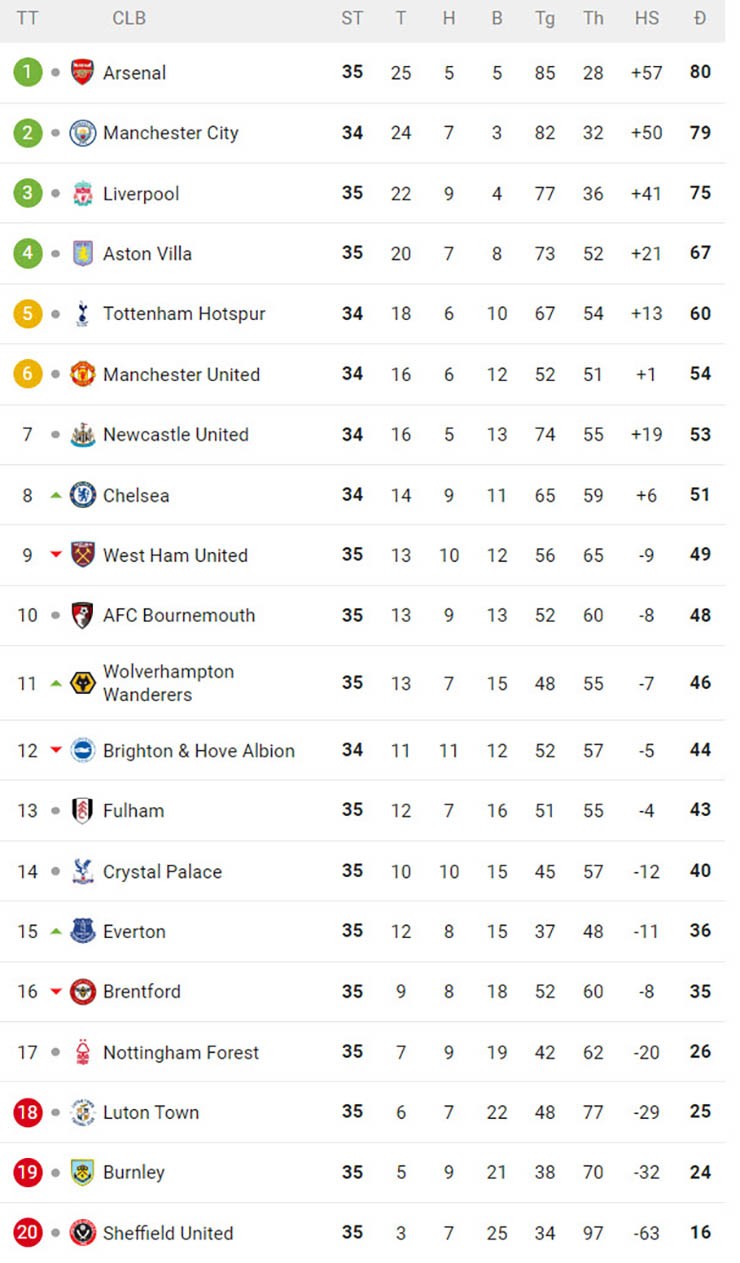The width and height of the screenshot is (740, 1263).
Task: Click the Wolverhampton Wanderers wolf crest
Action: point(82,683)
